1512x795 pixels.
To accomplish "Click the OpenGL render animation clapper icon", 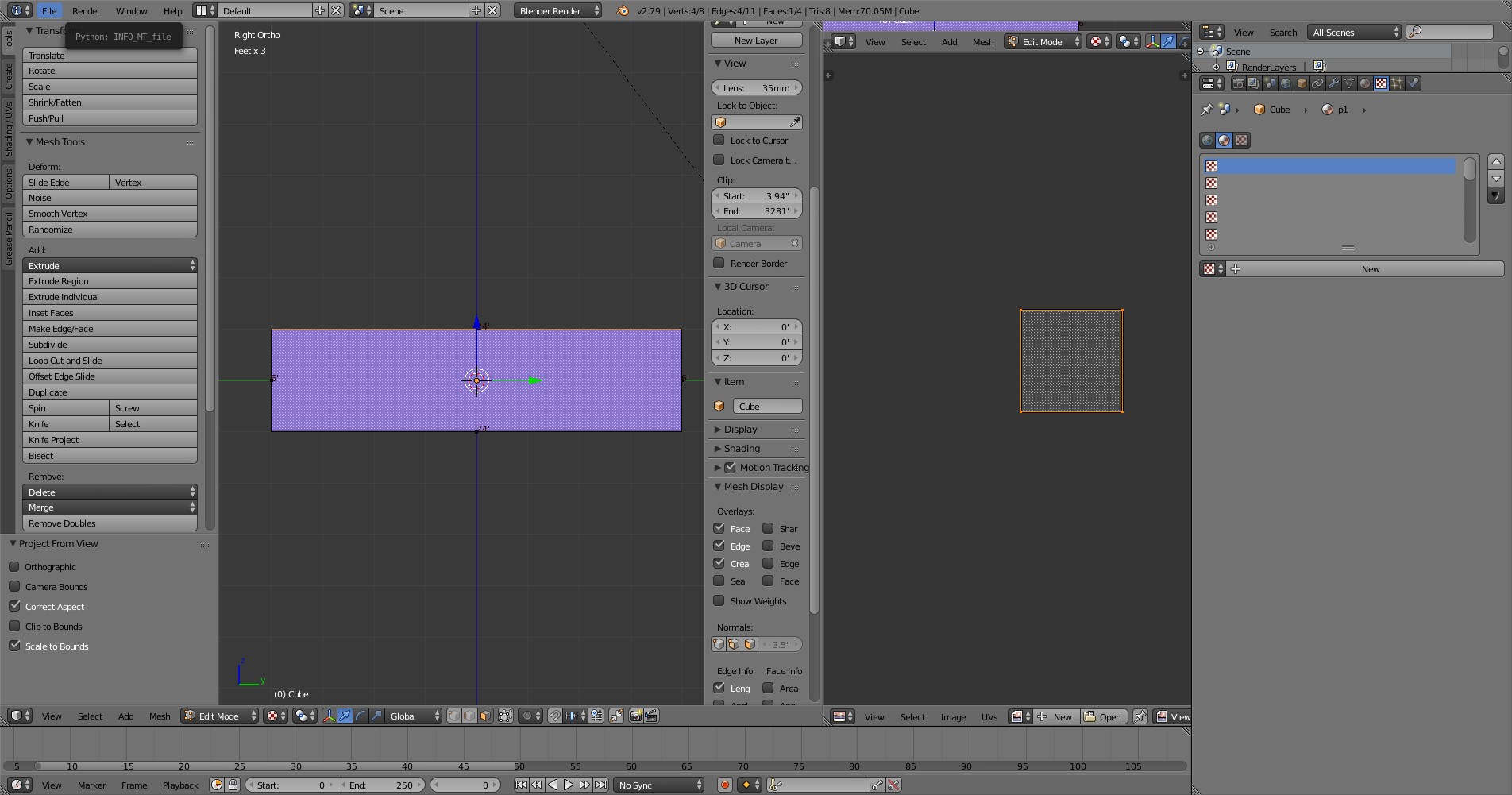I will tap(651, 716).
